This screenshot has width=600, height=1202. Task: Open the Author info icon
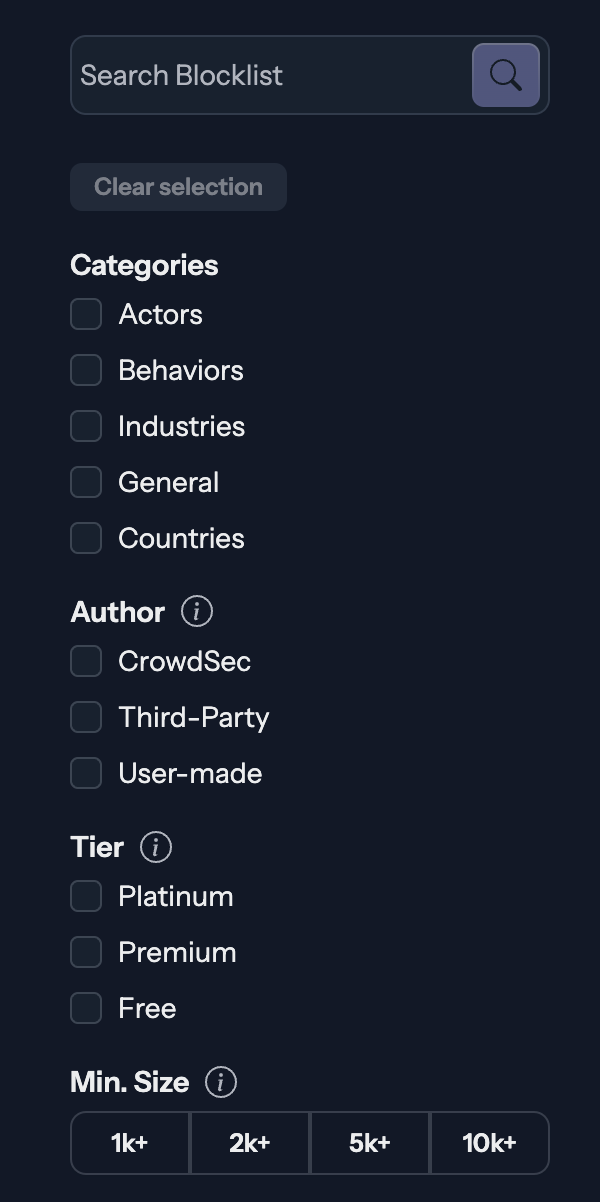(197, 611)
